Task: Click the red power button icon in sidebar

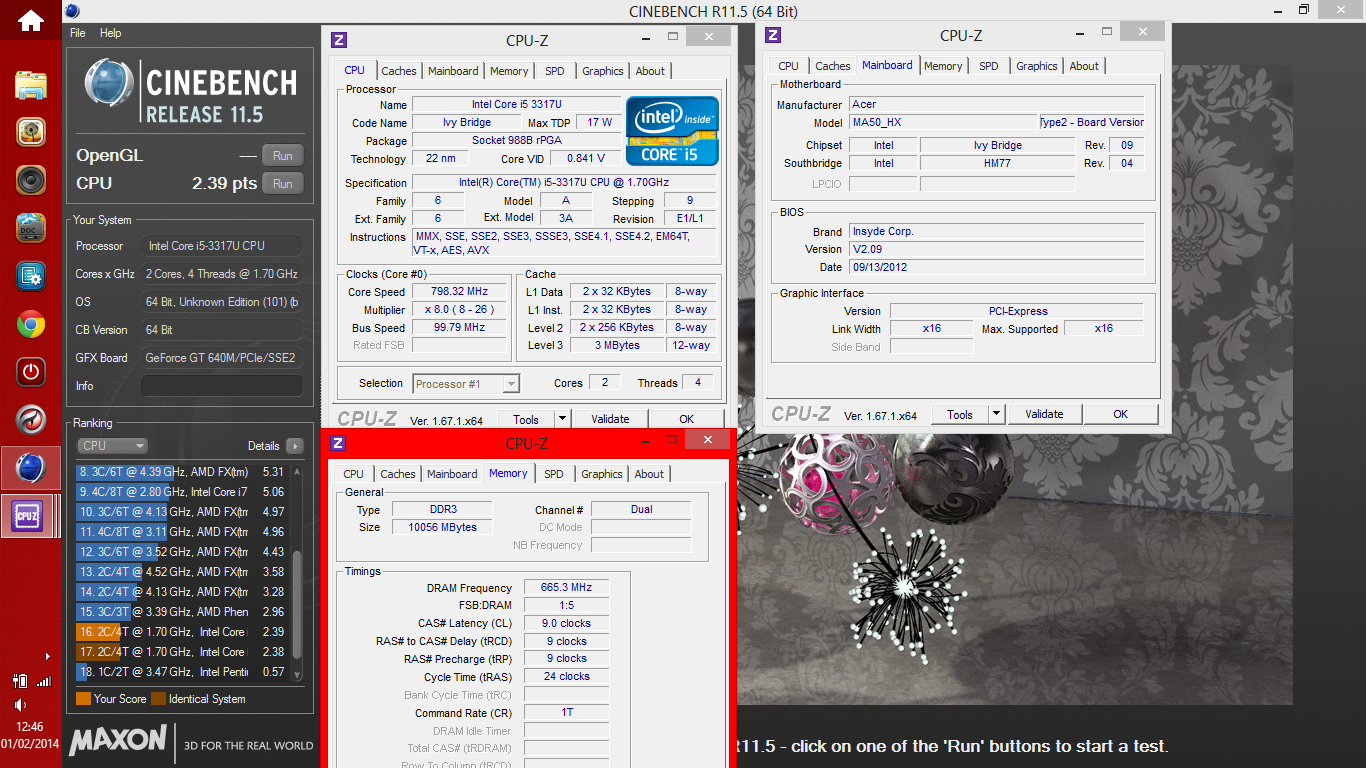Action: coord(31,372)
